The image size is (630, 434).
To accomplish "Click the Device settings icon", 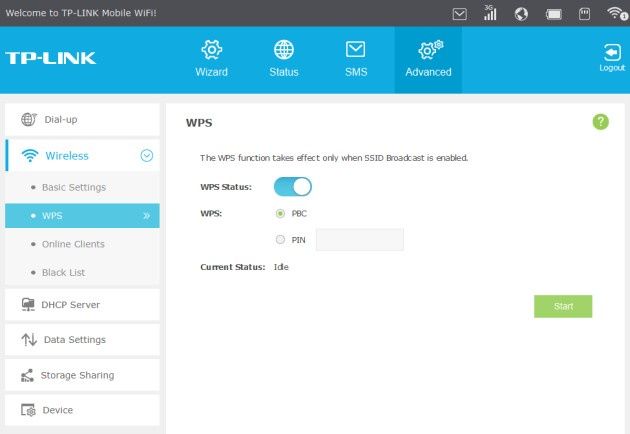I will pyautogui.click(x=28, y=410).
